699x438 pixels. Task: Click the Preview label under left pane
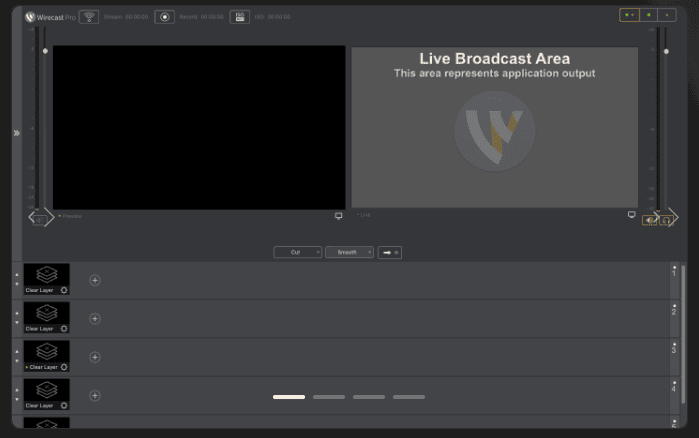pos(72,216)
